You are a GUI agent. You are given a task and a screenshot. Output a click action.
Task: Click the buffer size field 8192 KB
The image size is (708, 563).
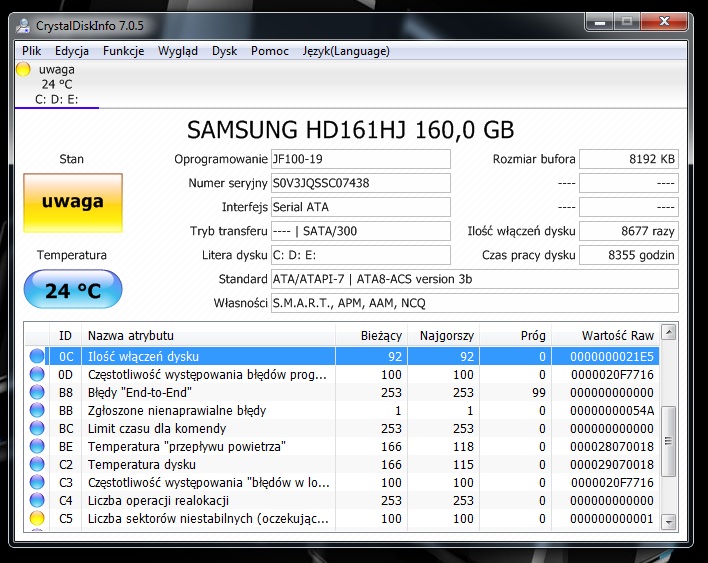tap(629, 159)
